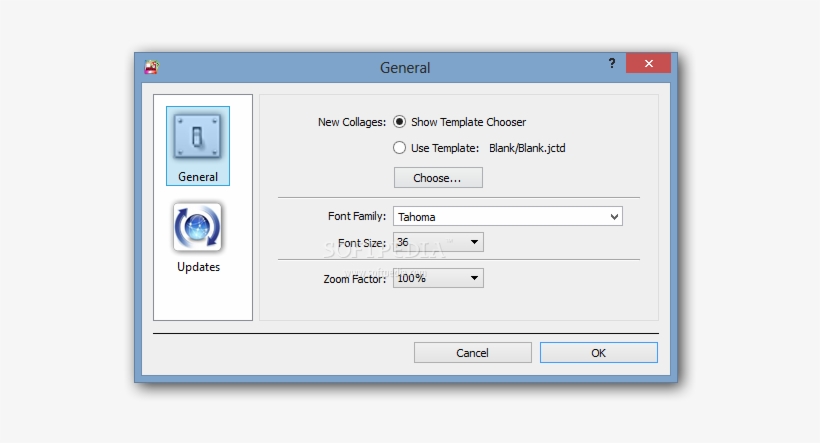Click the question mark help icon
The height and width of the screenshot is (443, 820).
[612, 64]
